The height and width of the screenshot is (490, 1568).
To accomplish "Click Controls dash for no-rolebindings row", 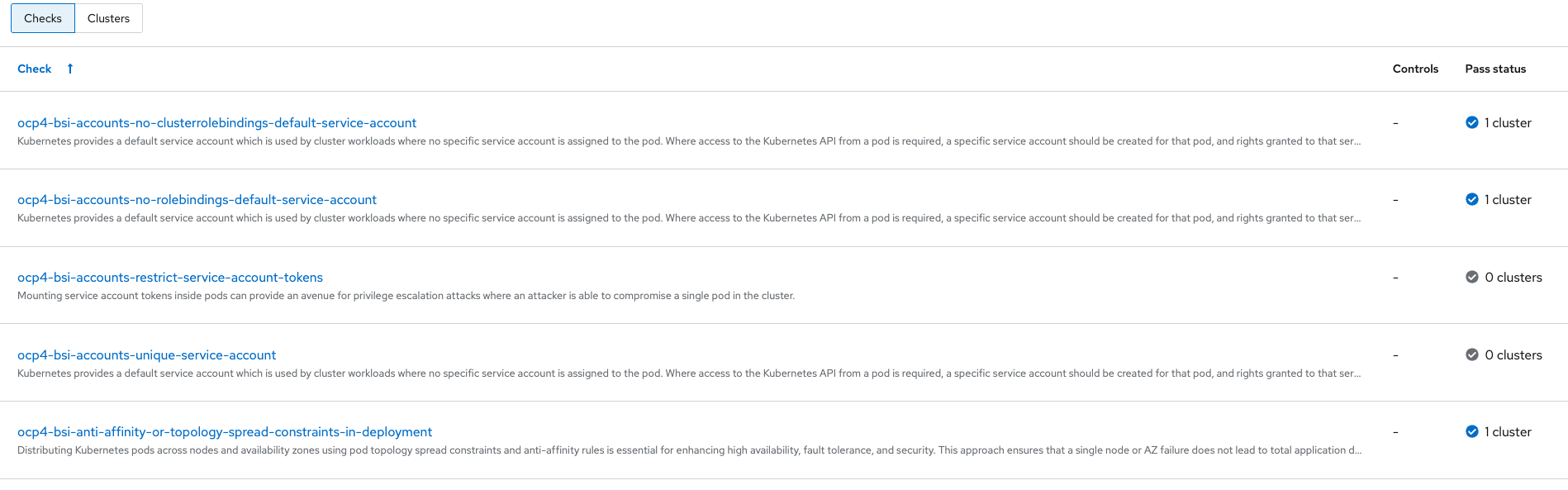I will point(1395,200).
